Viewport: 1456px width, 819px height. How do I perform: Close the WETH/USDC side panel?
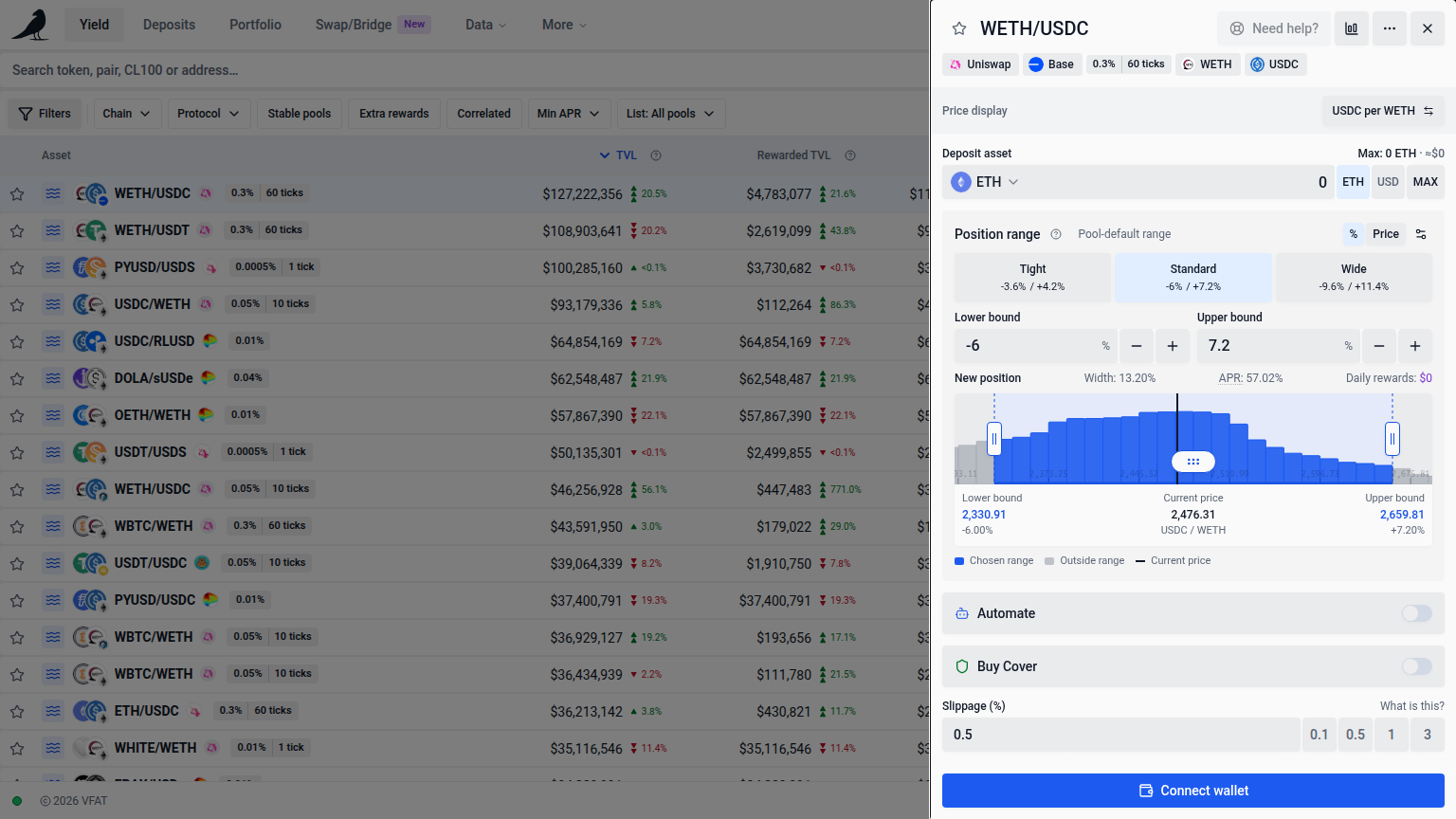pos(1428,28)
